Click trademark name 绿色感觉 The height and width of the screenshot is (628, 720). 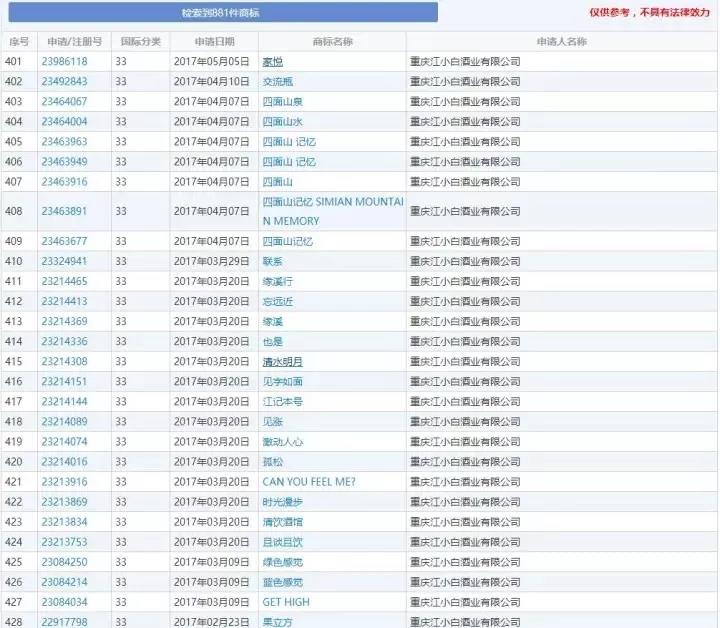pyautogui.click(x=282, y=562)
